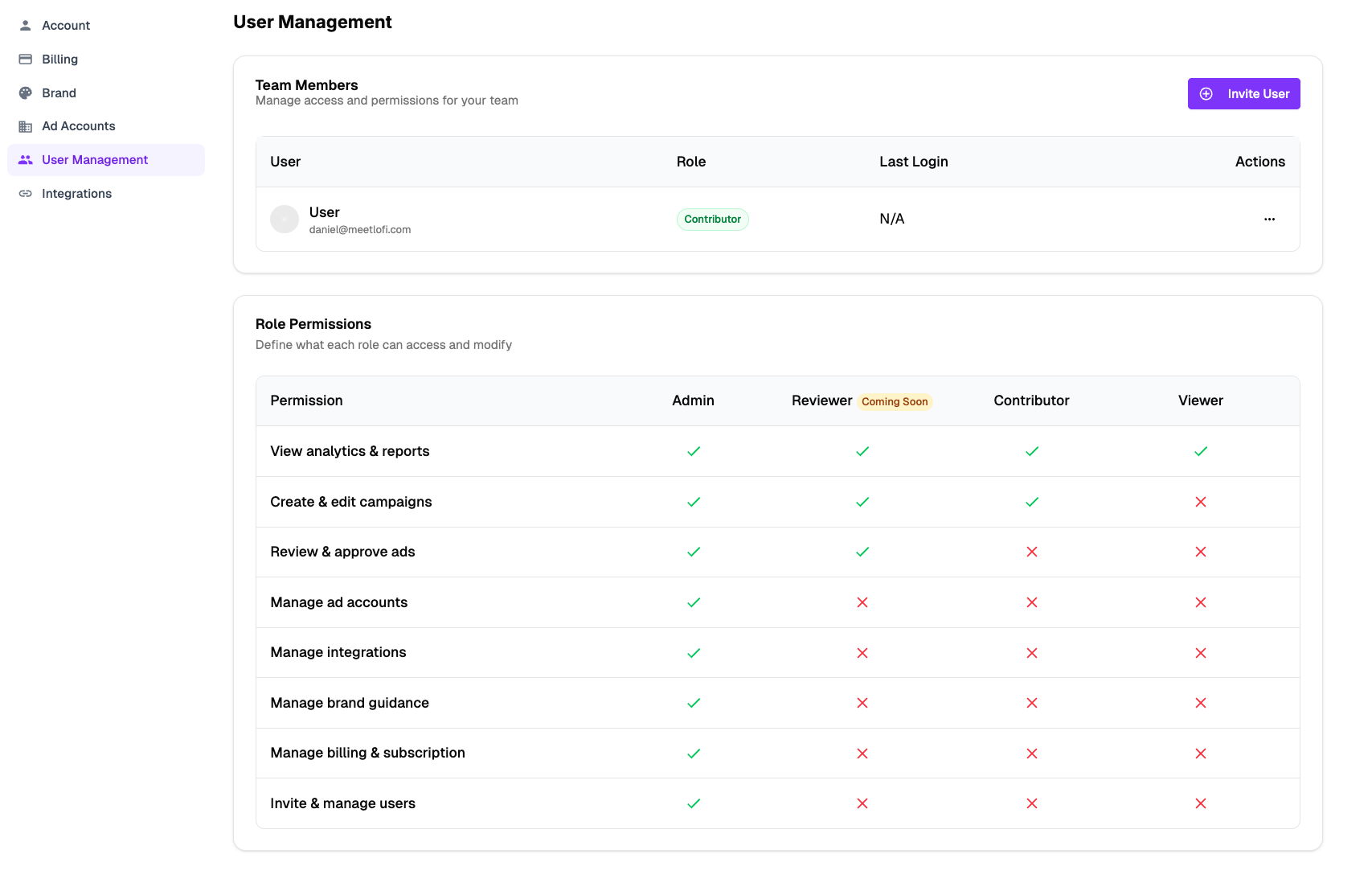Screen dimensions: 1372x887
Task: Navigate to Integrations in the sidebar
Action: 76,193
